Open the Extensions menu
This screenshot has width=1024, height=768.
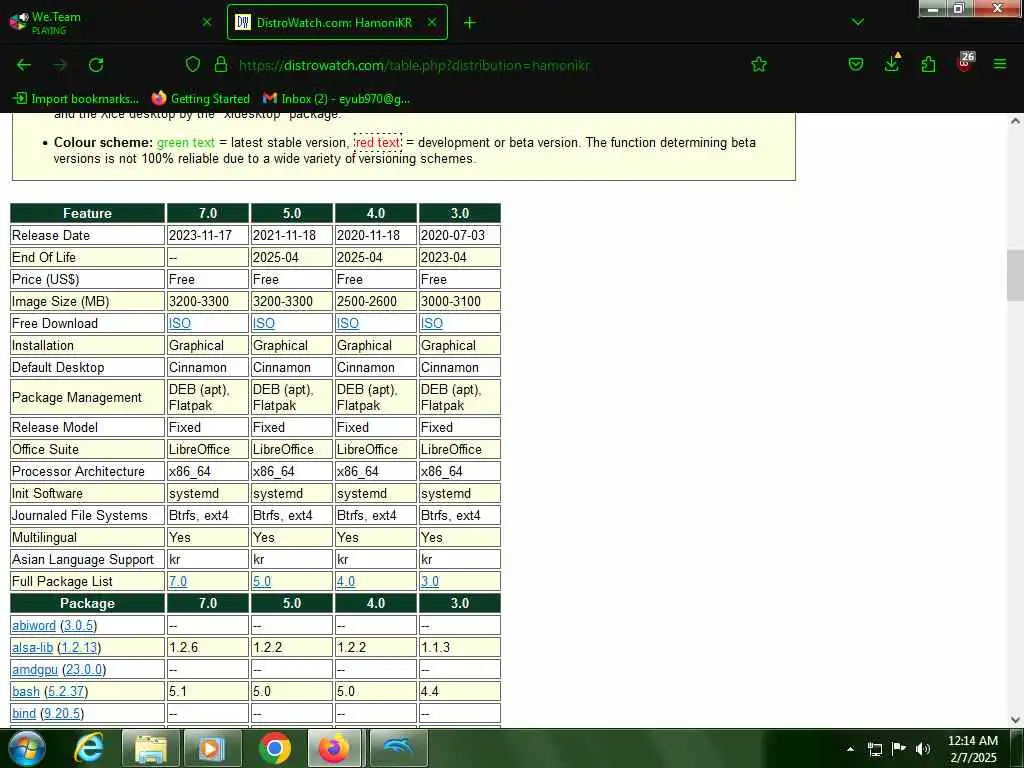point(928,64)
